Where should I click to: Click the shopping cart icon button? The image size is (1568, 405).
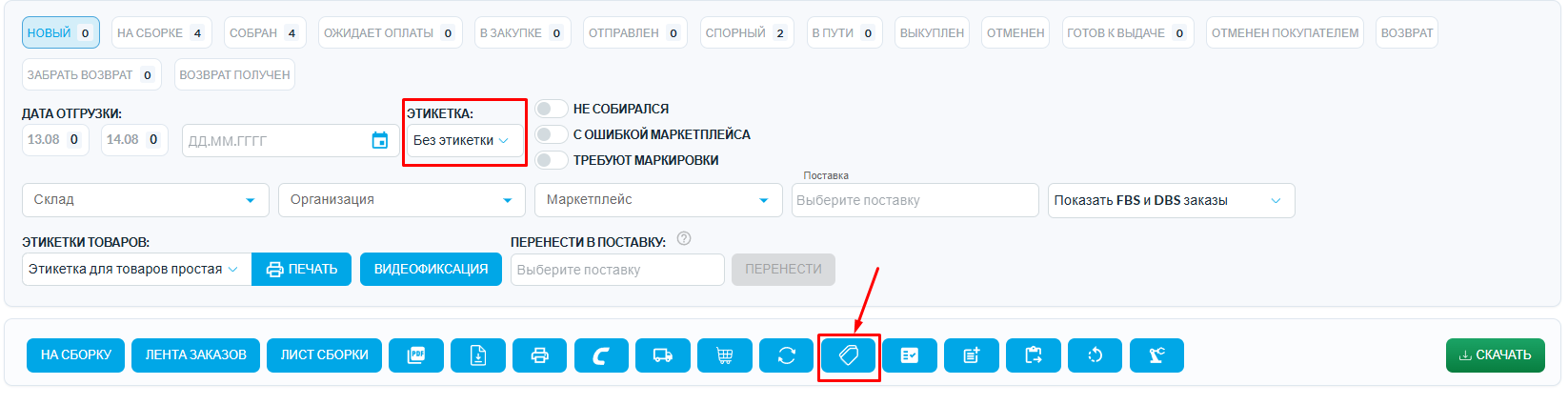click(725, 355)
